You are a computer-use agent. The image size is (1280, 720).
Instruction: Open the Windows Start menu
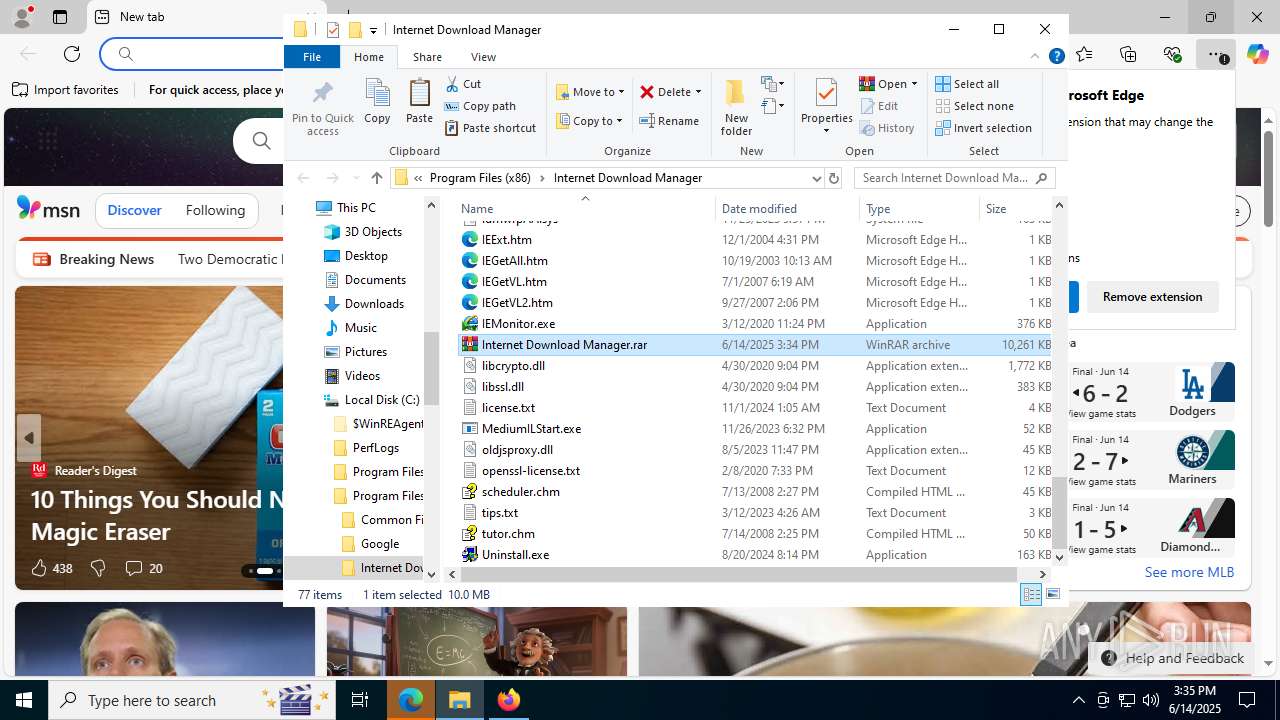pyautogui.click(x=24, y=700)
